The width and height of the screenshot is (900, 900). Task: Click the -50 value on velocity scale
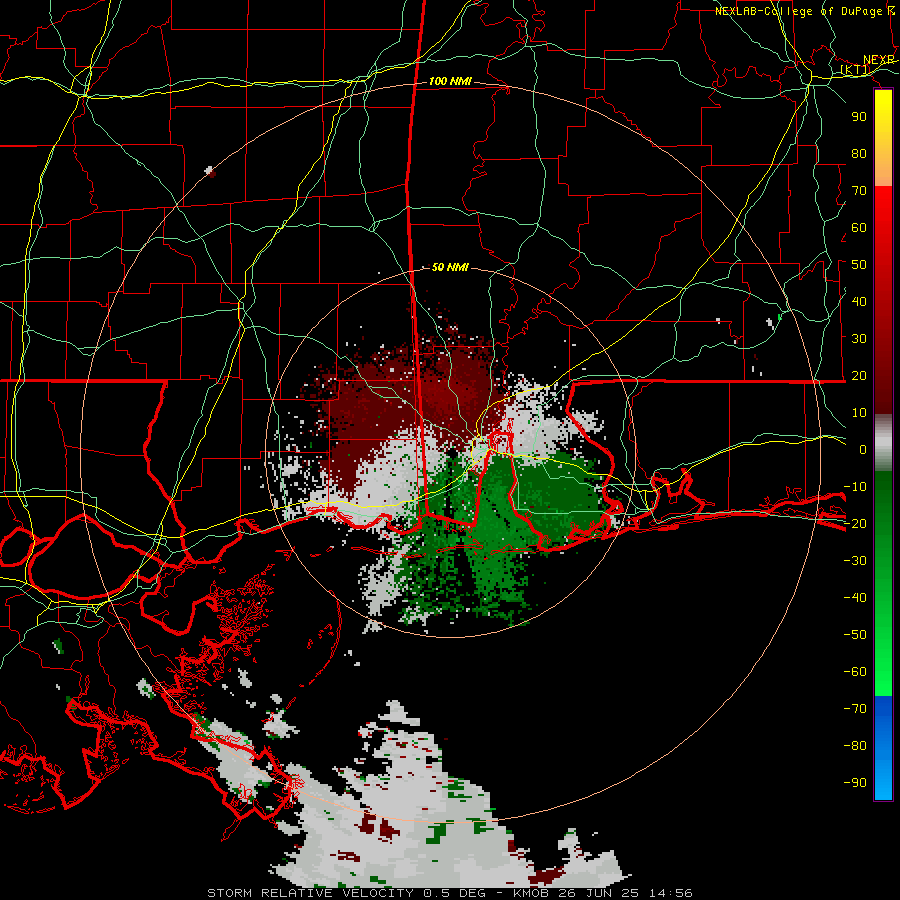click(x=855, y=635)
